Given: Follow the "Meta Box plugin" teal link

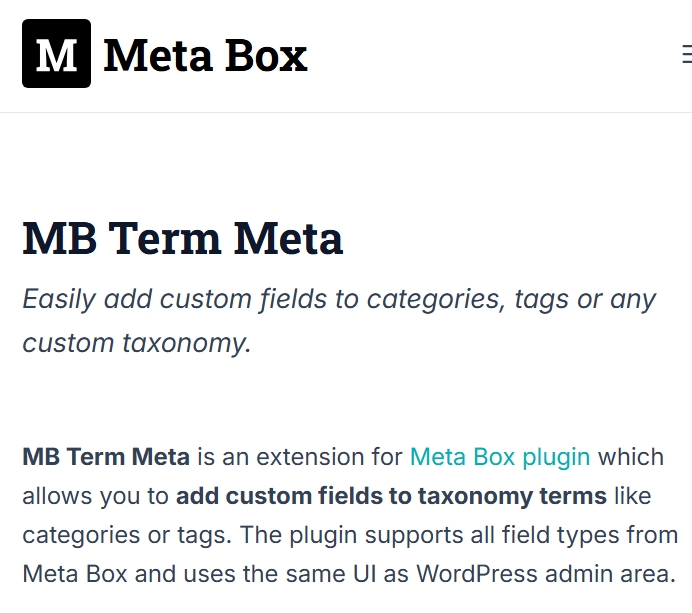Looking at the screenshot, I should [500, 457].
